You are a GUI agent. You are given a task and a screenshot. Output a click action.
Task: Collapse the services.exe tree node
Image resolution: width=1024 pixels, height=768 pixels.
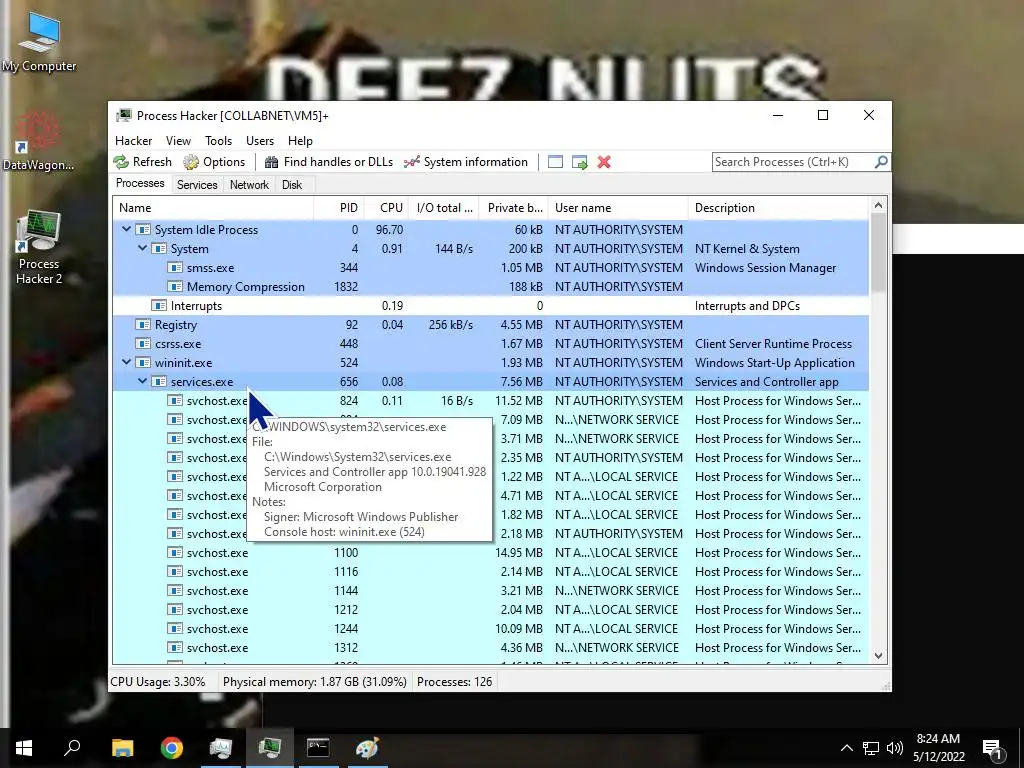(142, 381)
